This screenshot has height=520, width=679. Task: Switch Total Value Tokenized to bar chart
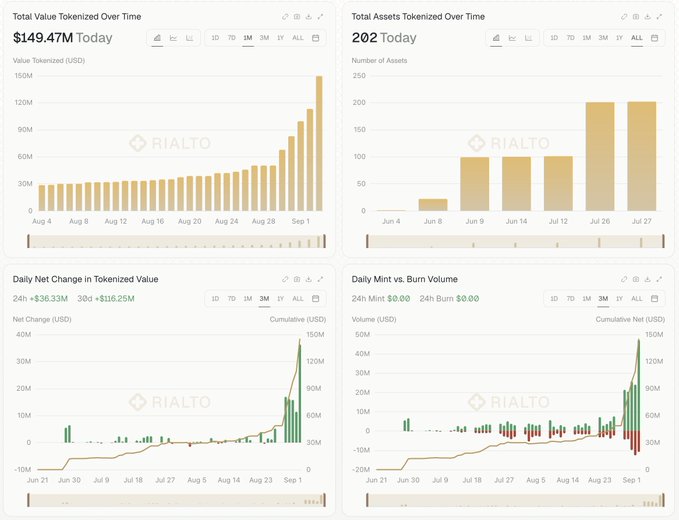tap(189, 38)
